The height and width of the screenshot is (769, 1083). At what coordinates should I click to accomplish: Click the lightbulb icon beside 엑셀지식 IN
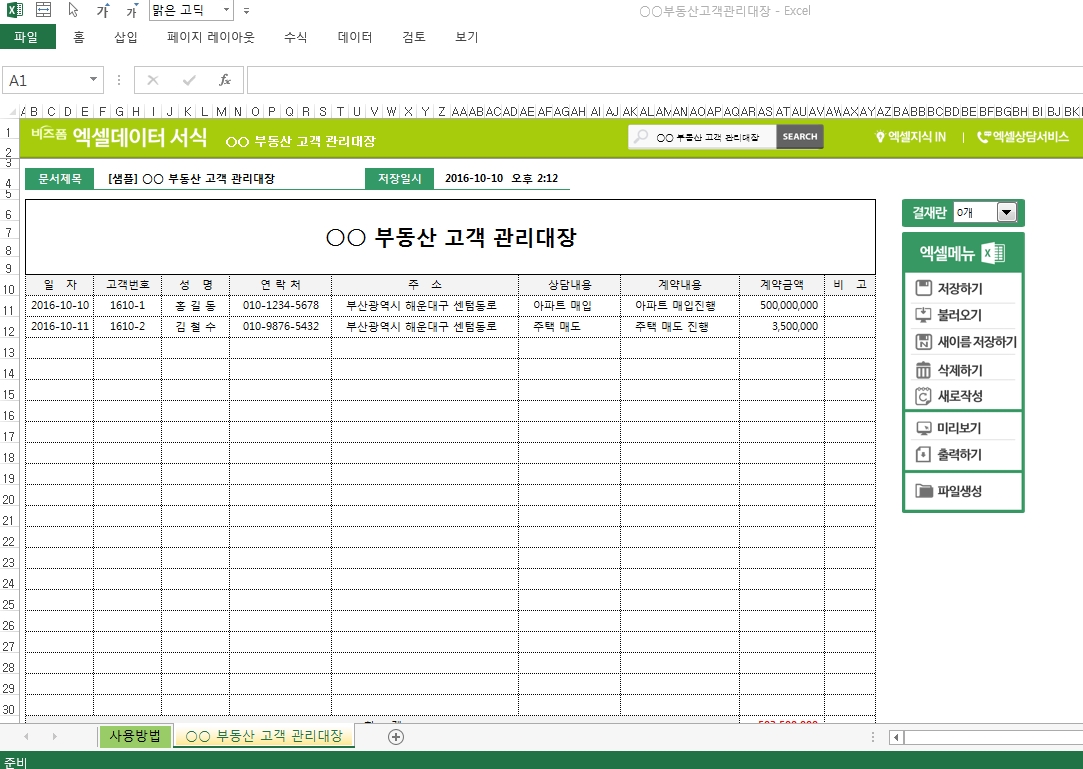(880, 137)
